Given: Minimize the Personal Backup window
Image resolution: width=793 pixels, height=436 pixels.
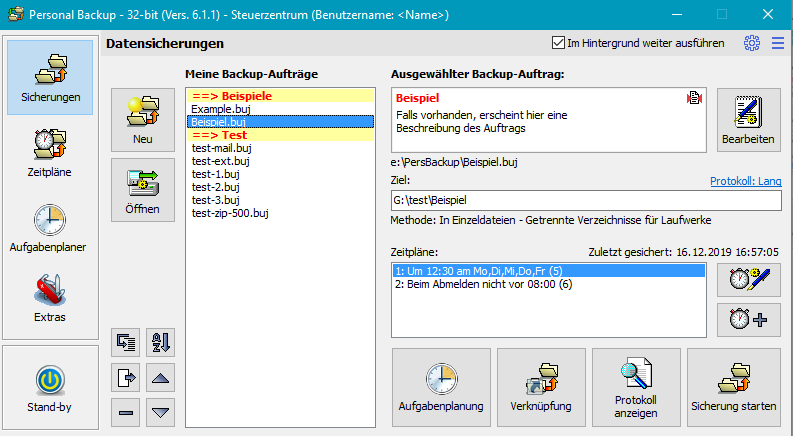Looking at the screenshot, I should pyautogui.click(x=677, y=15).
